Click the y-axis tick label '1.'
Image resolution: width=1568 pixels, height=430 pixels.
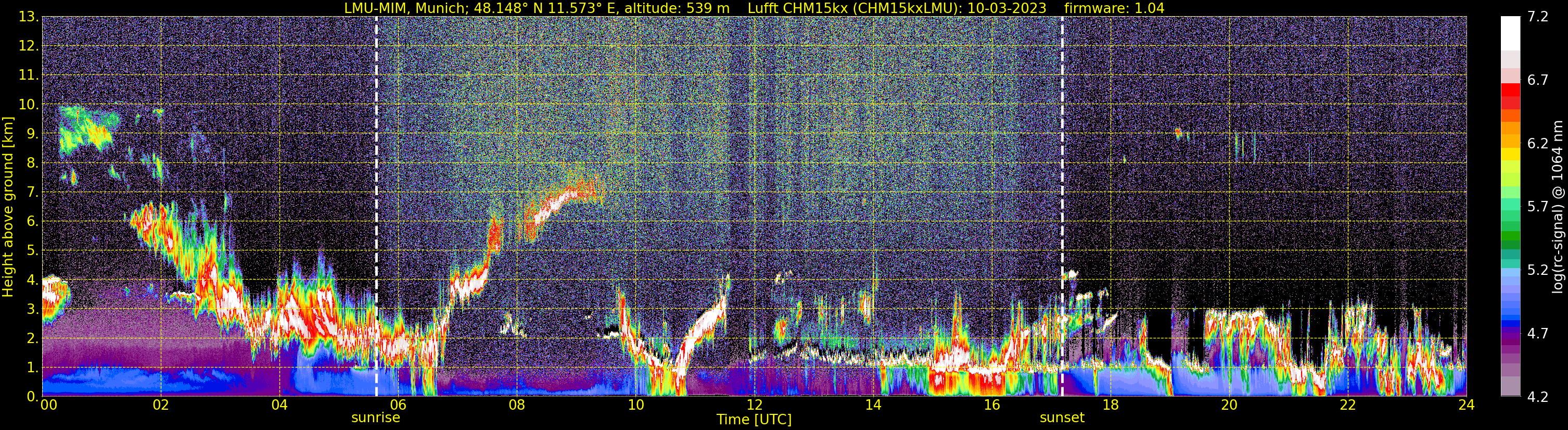click(32, 368)
